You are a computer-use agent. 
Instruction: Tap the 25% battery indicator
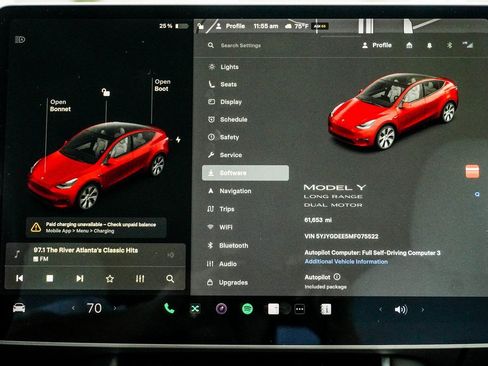[x=173, y=26]
